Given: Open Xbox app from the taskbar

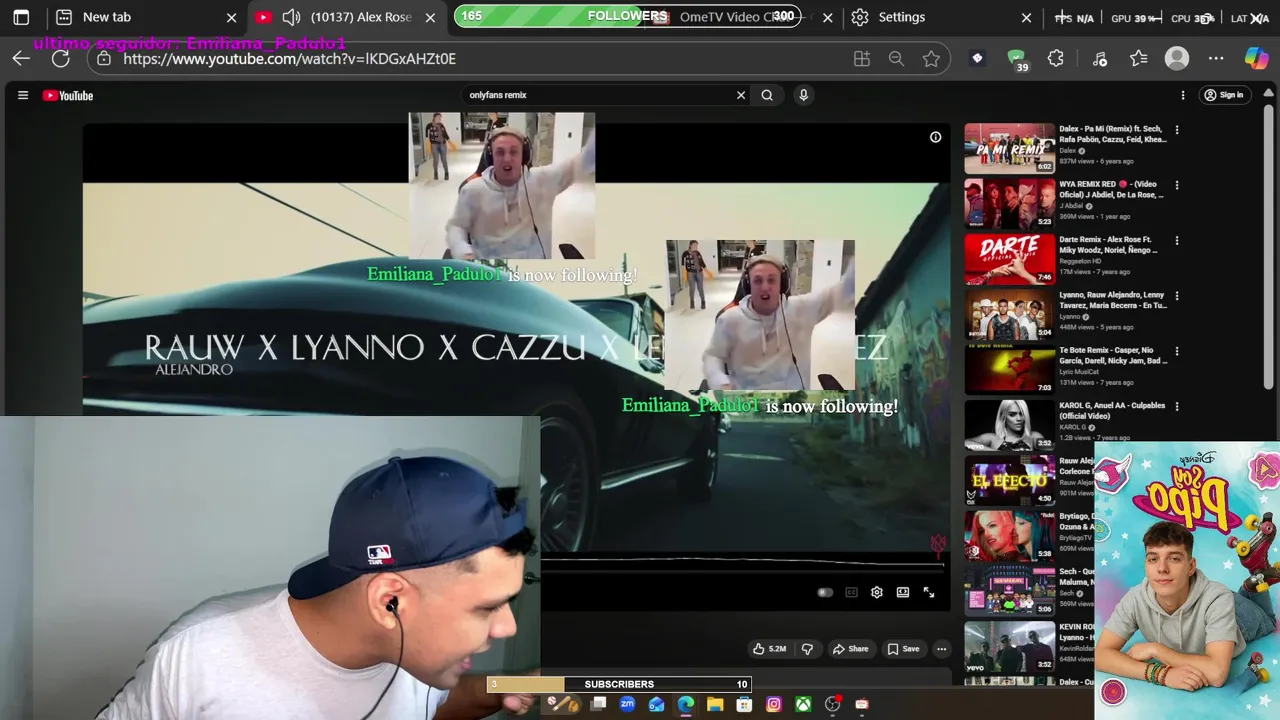Looking at the screenshot, I should tap(803, 705).
